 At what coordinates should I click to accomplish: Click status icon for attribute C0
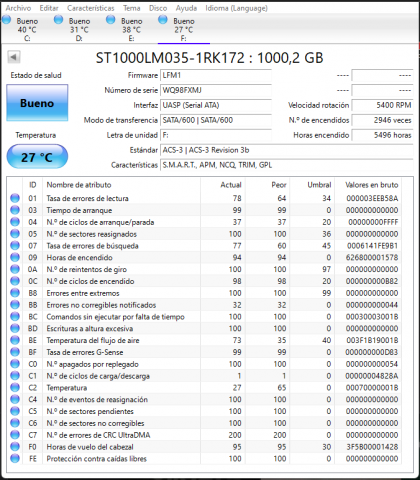tap(15, 364)
